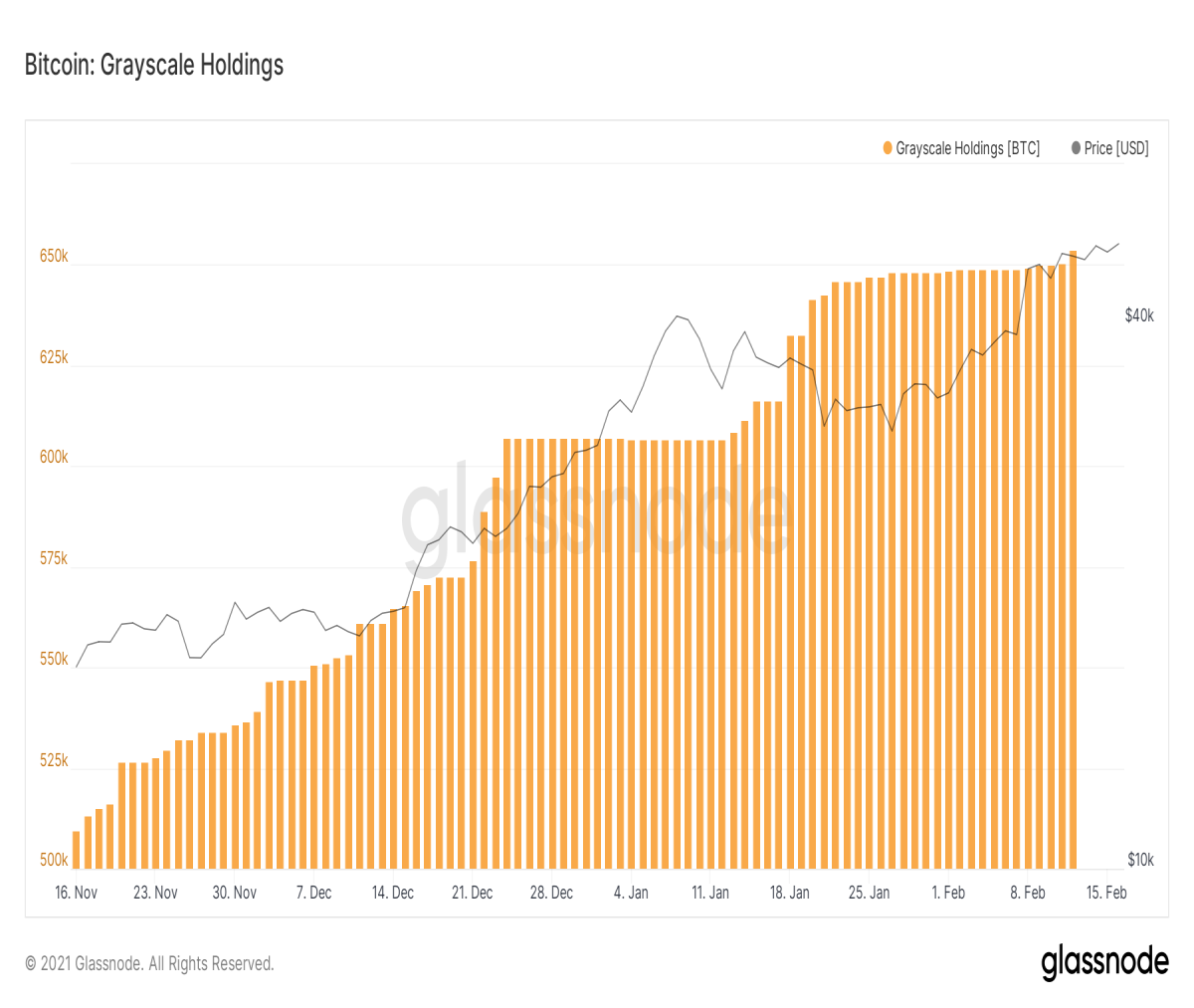Click the orange Grayscale Holdings legend dot
The width and height of the screenshot is (1194, 1008).
coord(888,148)
